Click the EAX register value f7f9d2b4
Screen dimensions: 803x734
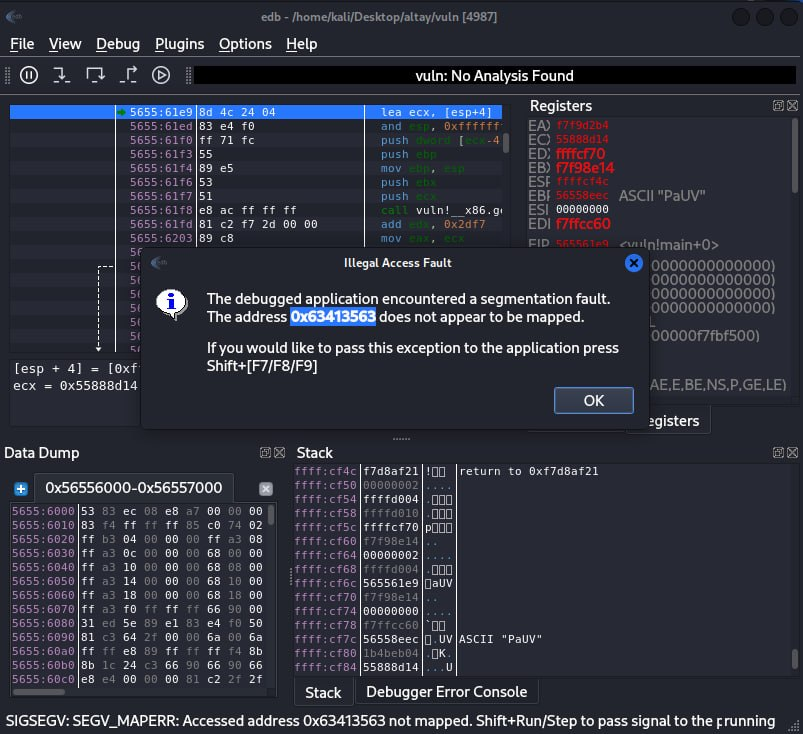pos(582,125)
